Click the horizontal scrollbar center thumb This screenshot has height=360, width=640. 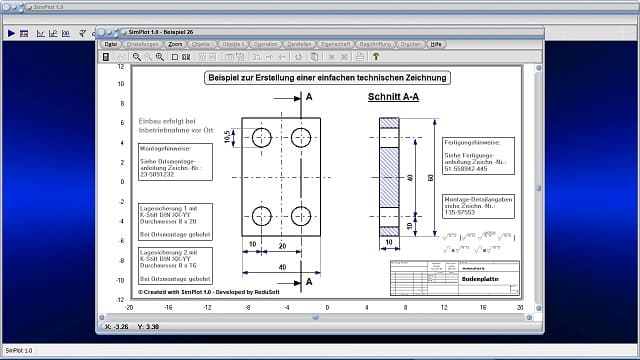316,317
